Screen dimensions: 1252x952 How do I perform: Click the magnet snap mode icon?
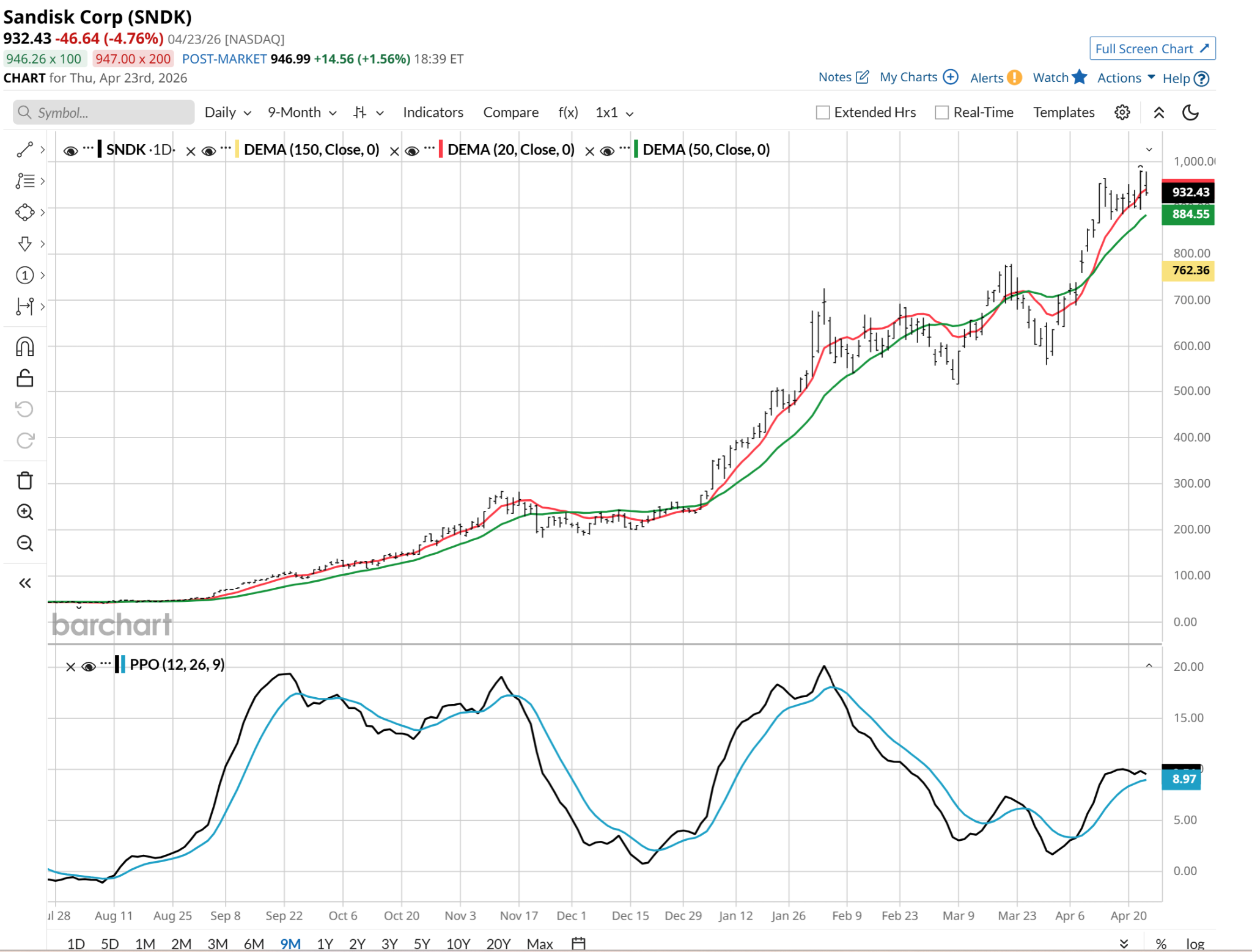point(24,347)
